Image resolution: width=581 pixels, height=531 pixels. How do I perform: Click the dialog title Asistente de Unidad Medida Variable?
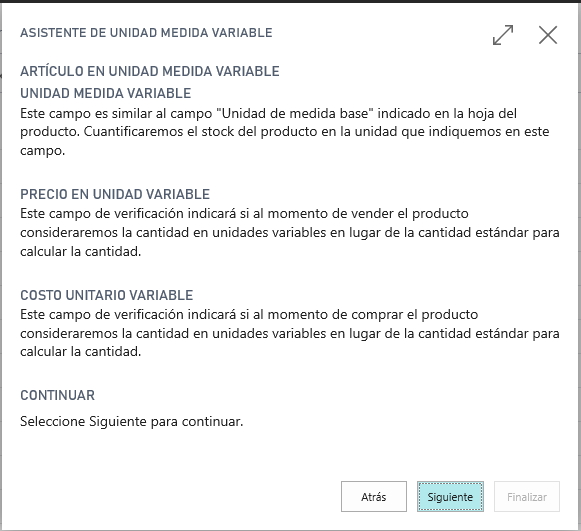click(x=146, y=33)
